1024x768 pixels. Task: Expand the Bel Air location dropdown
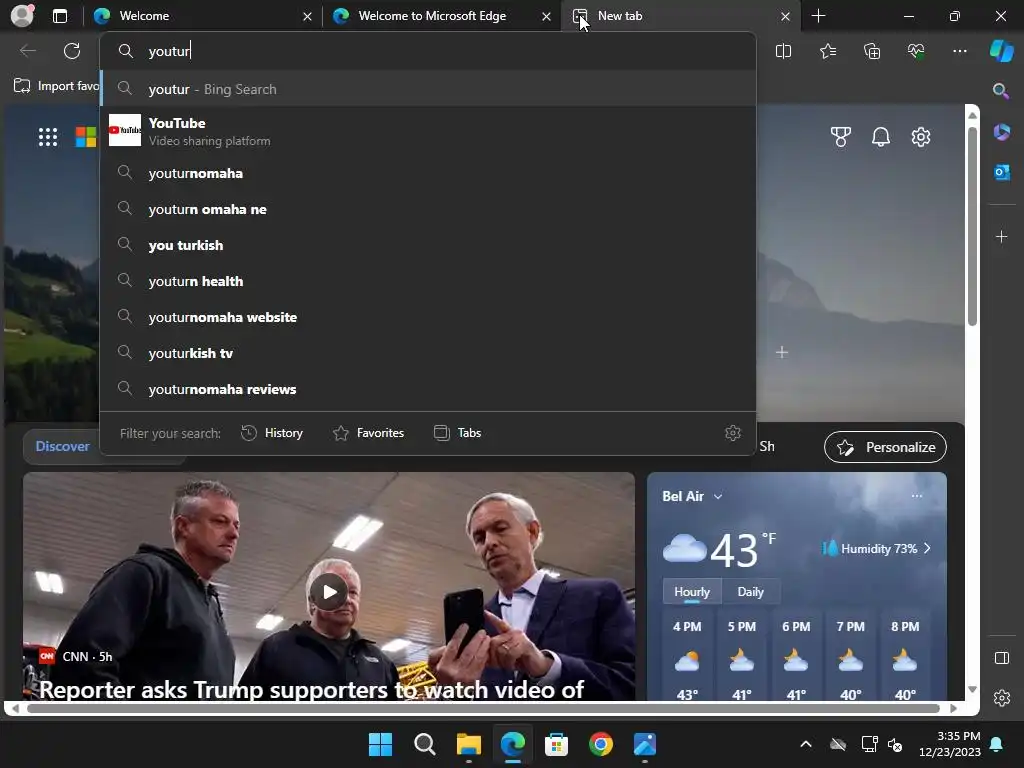tap(718, 496)
